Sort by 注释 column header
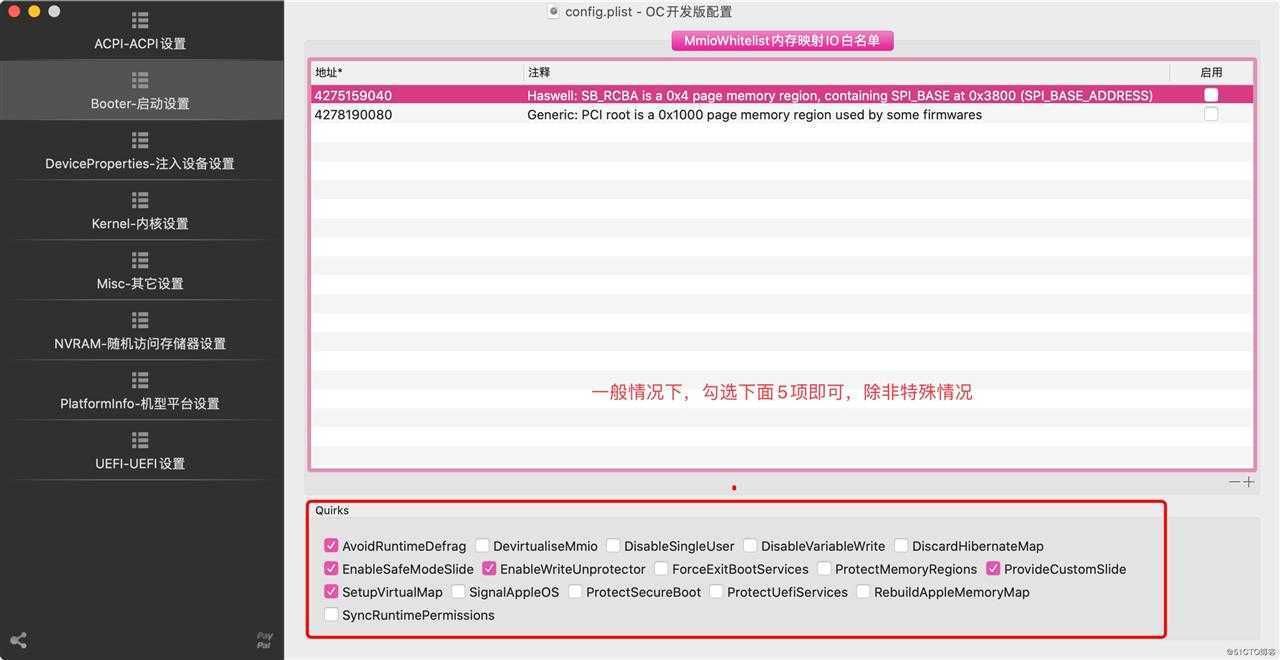Viewport: 1280px width, 660px height. (x=846, y=72)
